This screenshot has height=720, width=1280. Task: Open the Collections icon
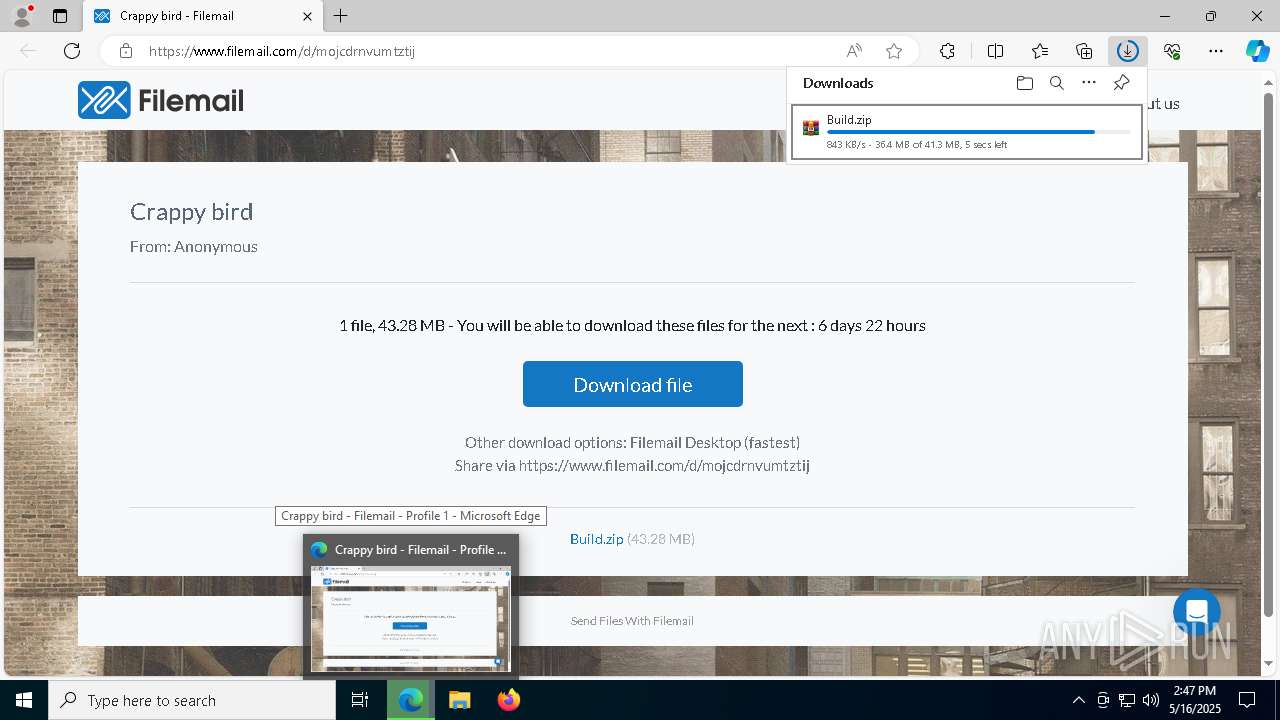point(1084,51)
